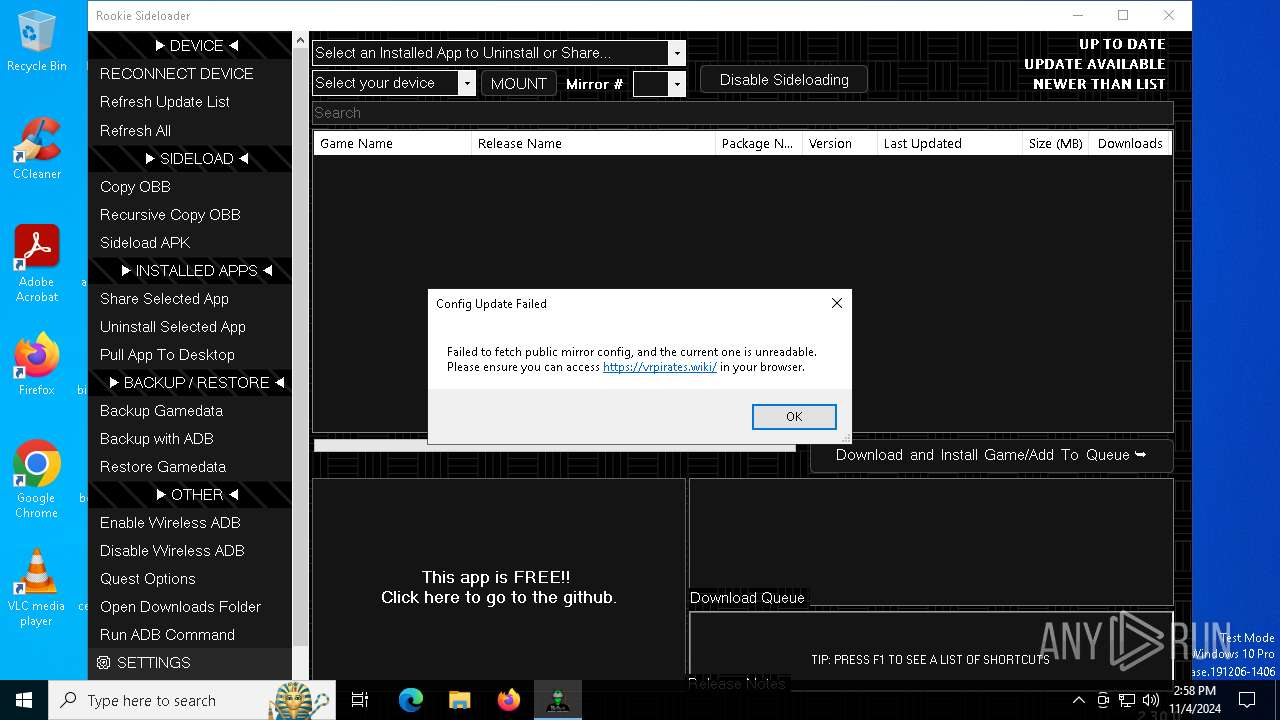Click Backup with ADB
This screenshot has height=720, width=1280.
click(x=190, y=439)
